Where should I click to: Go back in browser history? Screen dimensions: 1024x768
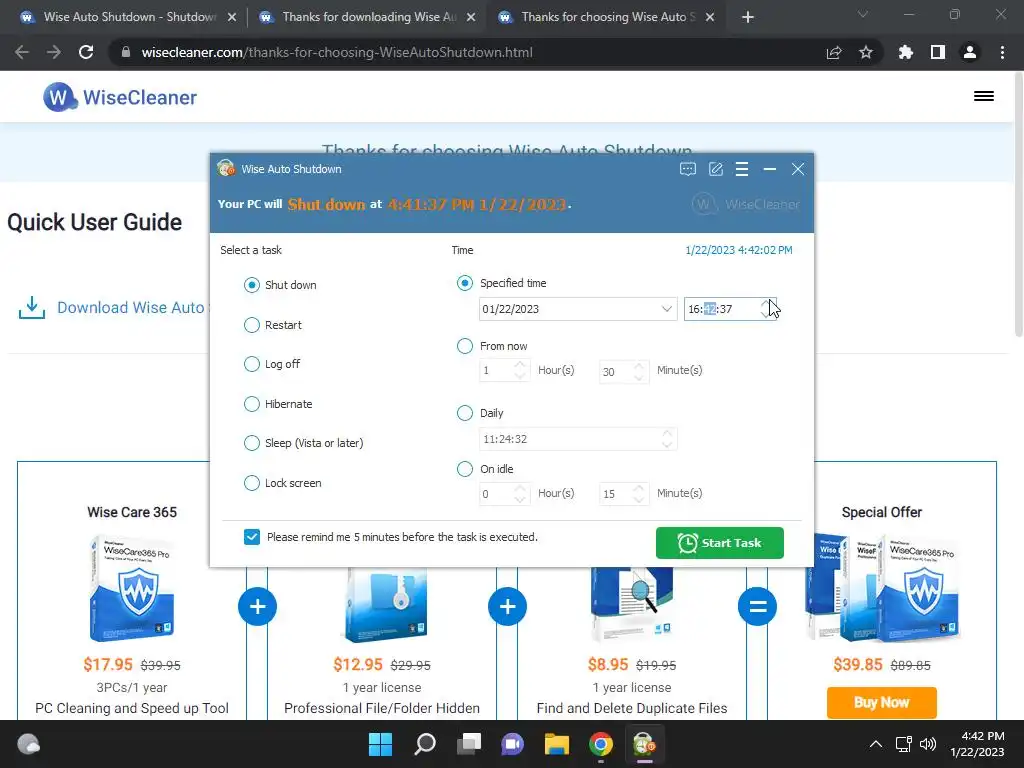[x=22, y=52]
